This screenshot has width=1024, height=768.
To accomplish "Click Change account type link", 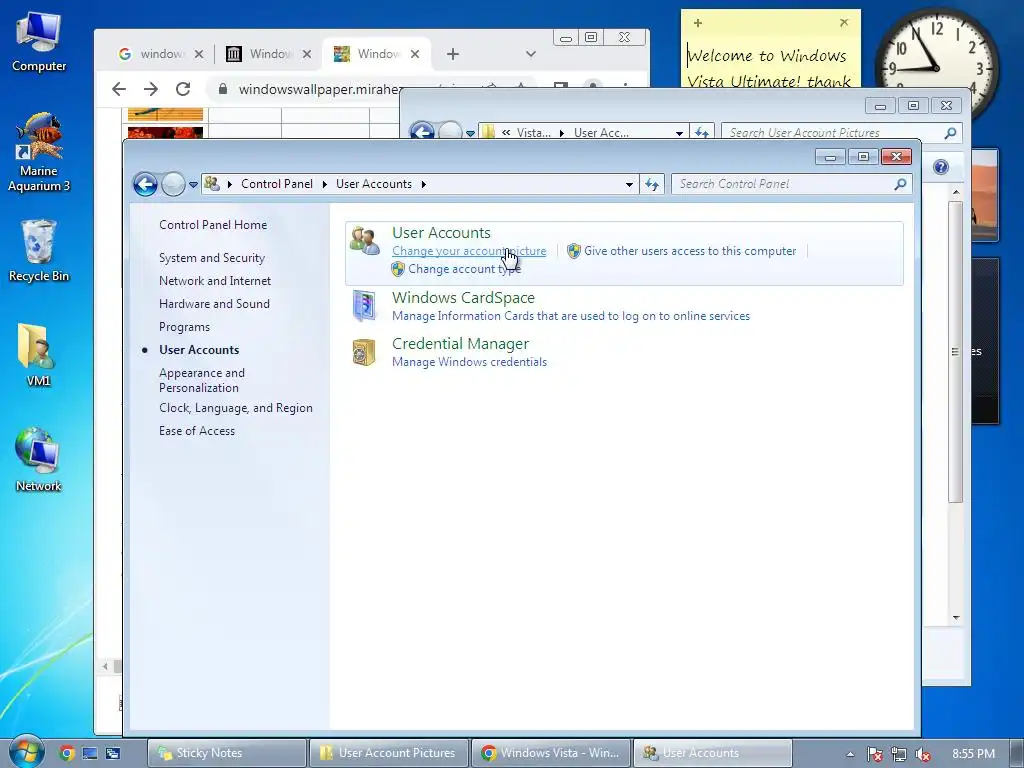I will [464, 269].
